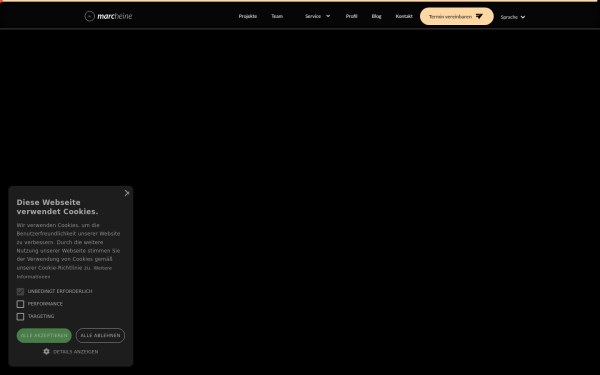Close the cookie banner with X

[127, 193]
